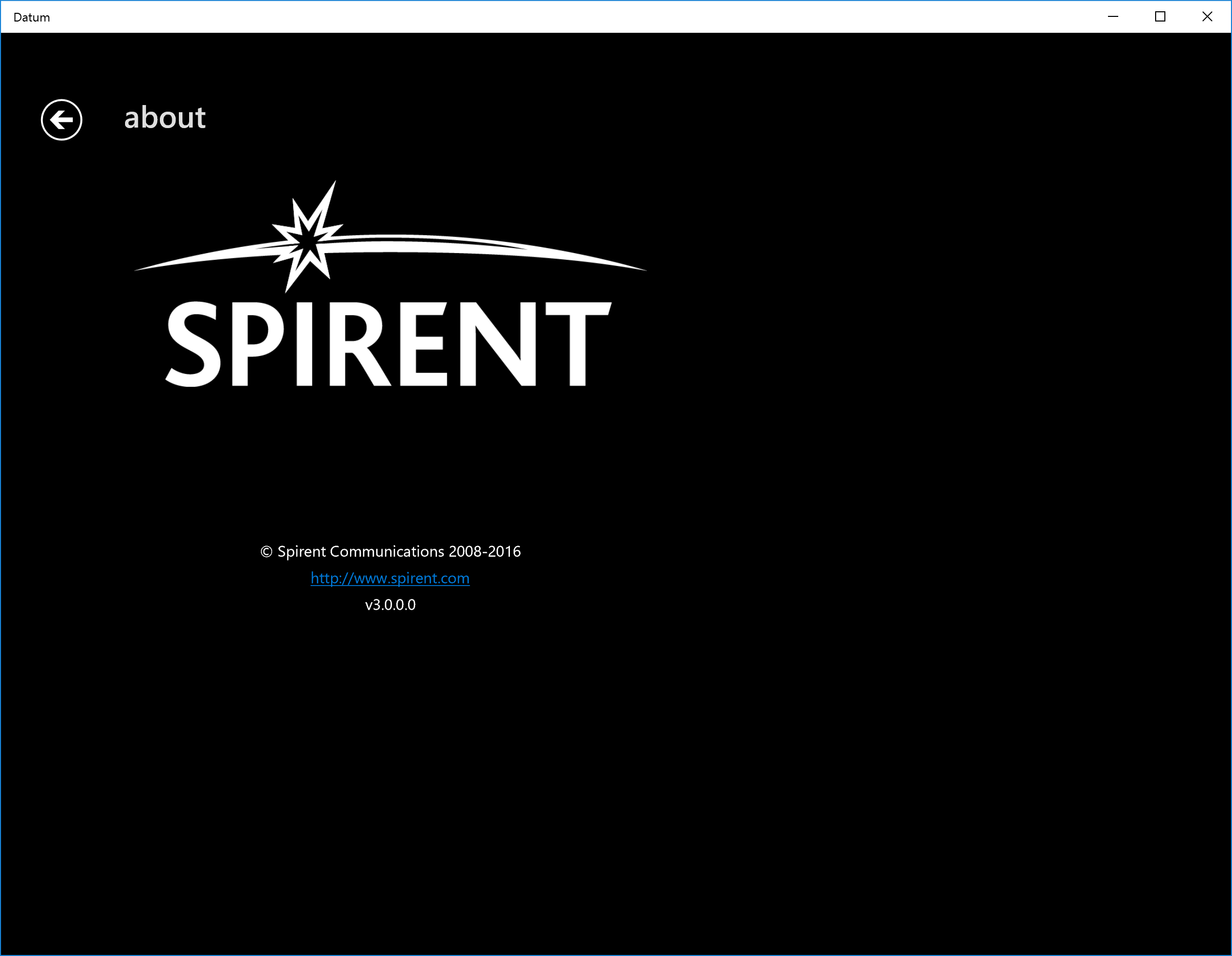Click the copyright © symbol
1232x956 pixels.
266,552
